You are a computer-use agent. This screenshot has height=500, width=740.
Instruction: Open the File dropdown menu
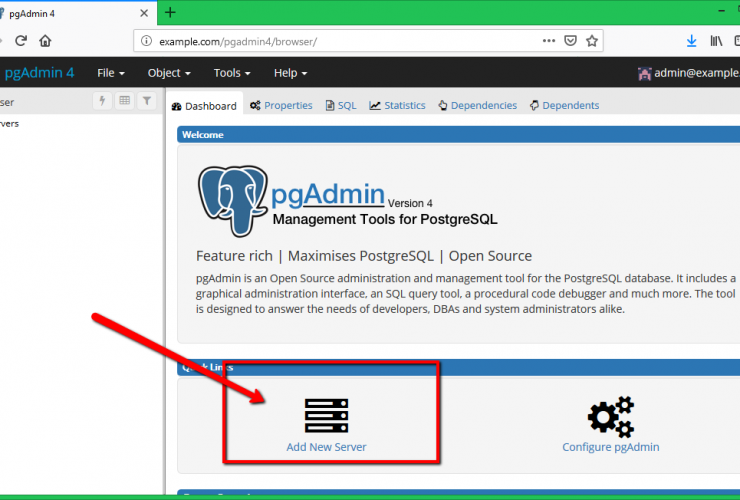(x=110, y=73)
